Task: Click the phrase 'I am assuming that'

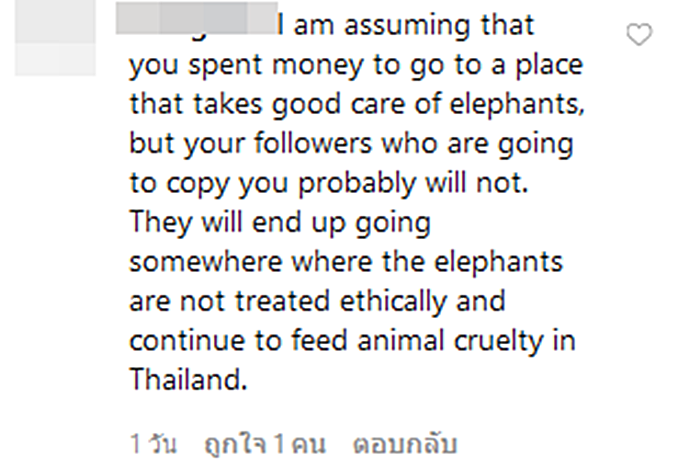Action: tap(405, 25)
